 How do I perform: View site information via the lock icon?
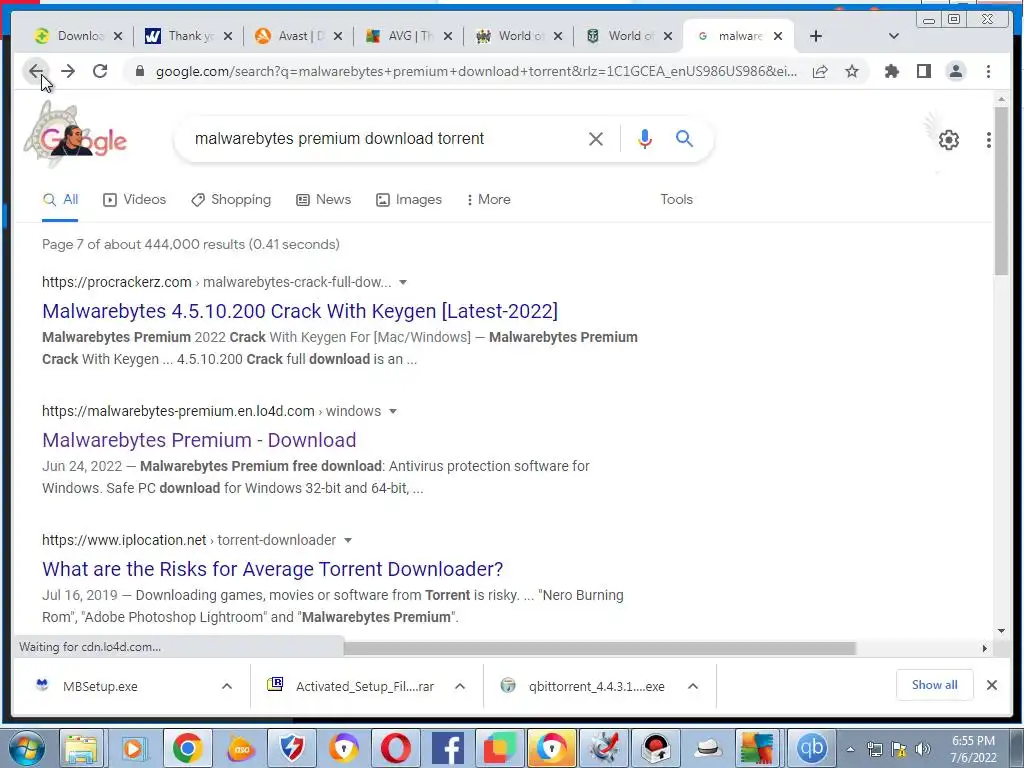(139, 71)
